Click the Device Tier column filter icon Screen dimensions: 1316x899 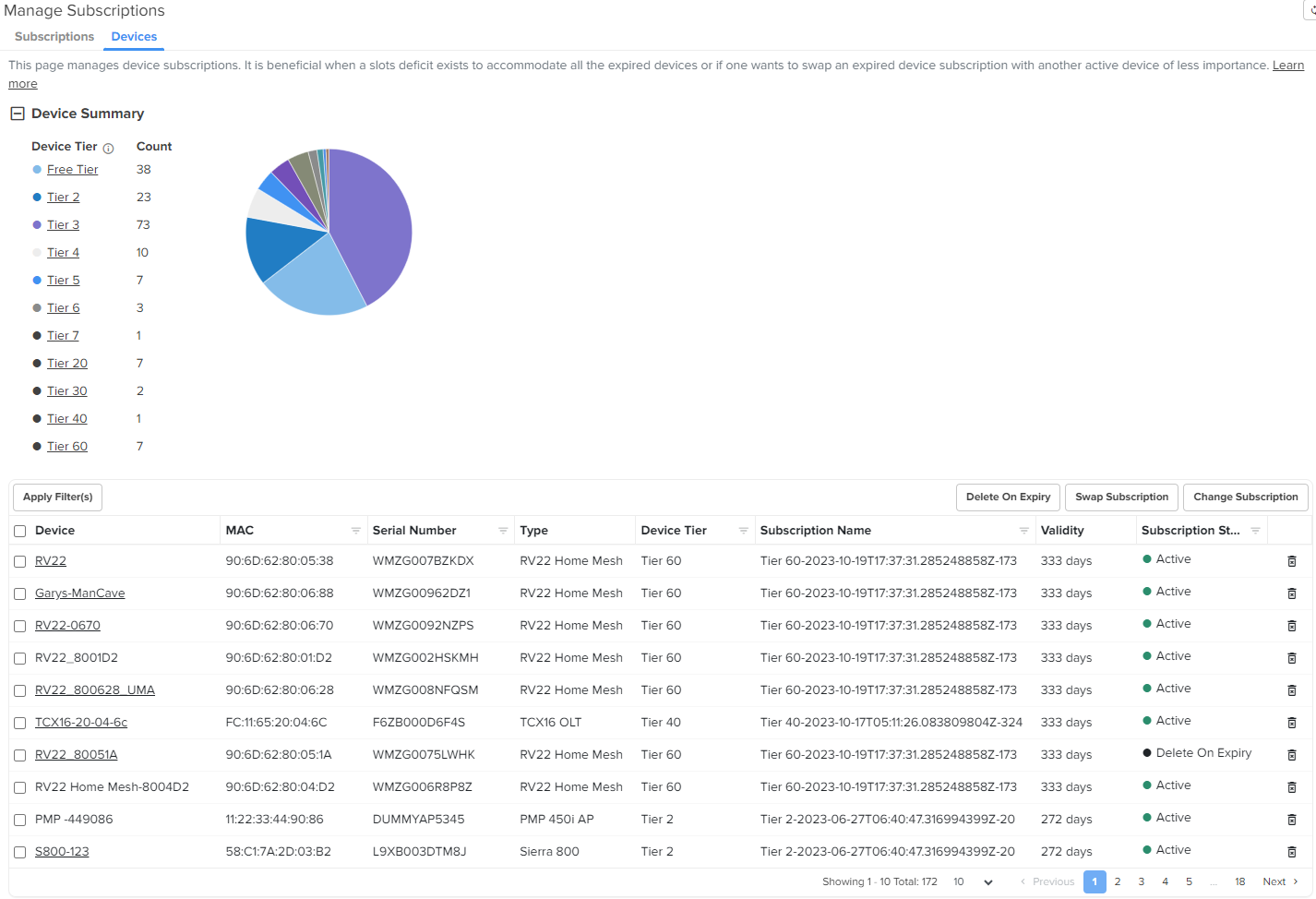[743, 531]
